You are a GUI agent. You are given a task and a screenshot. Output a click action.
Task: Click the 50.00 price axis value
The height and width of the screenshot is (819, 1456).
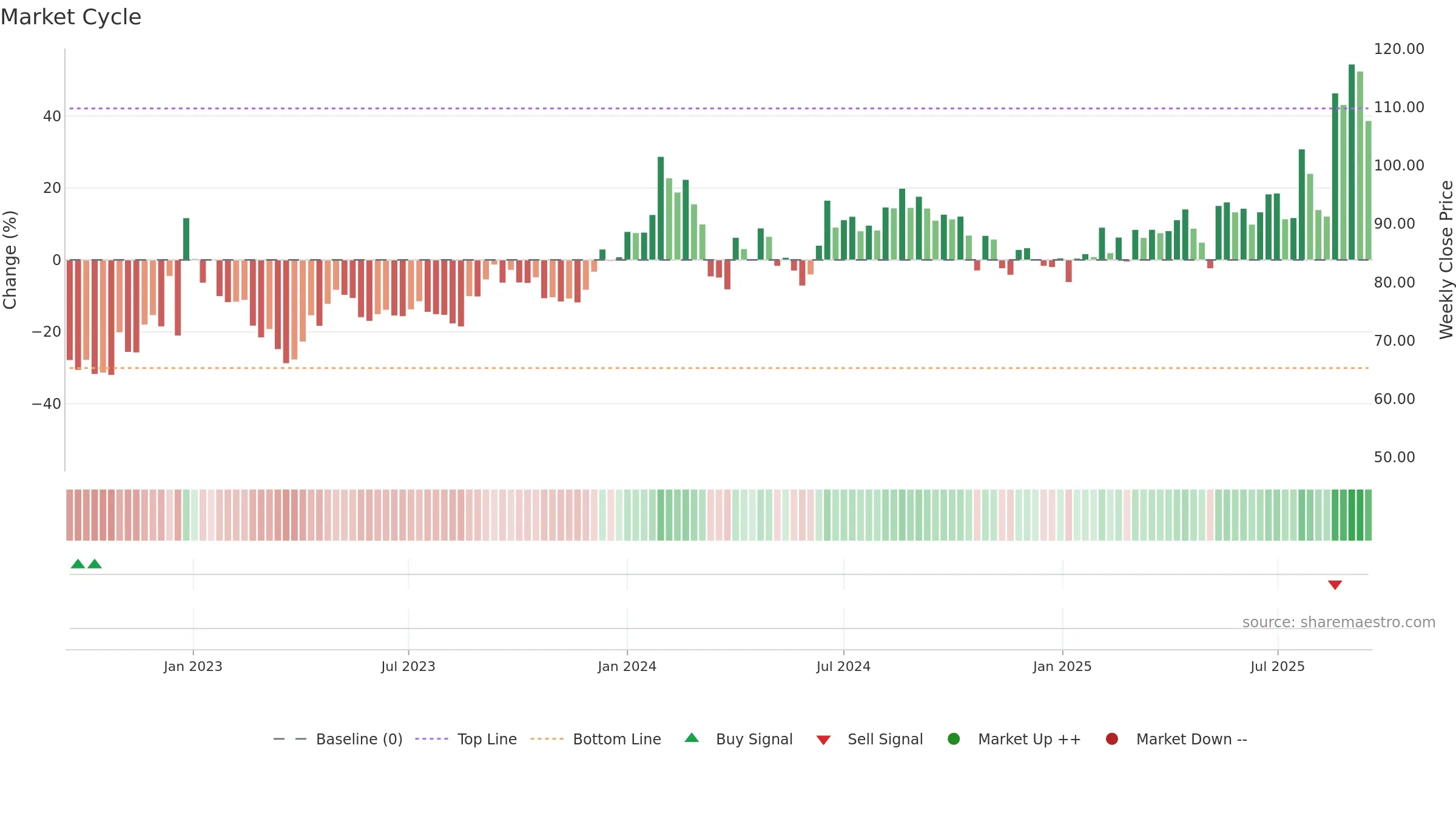(x=1394, y=457)
